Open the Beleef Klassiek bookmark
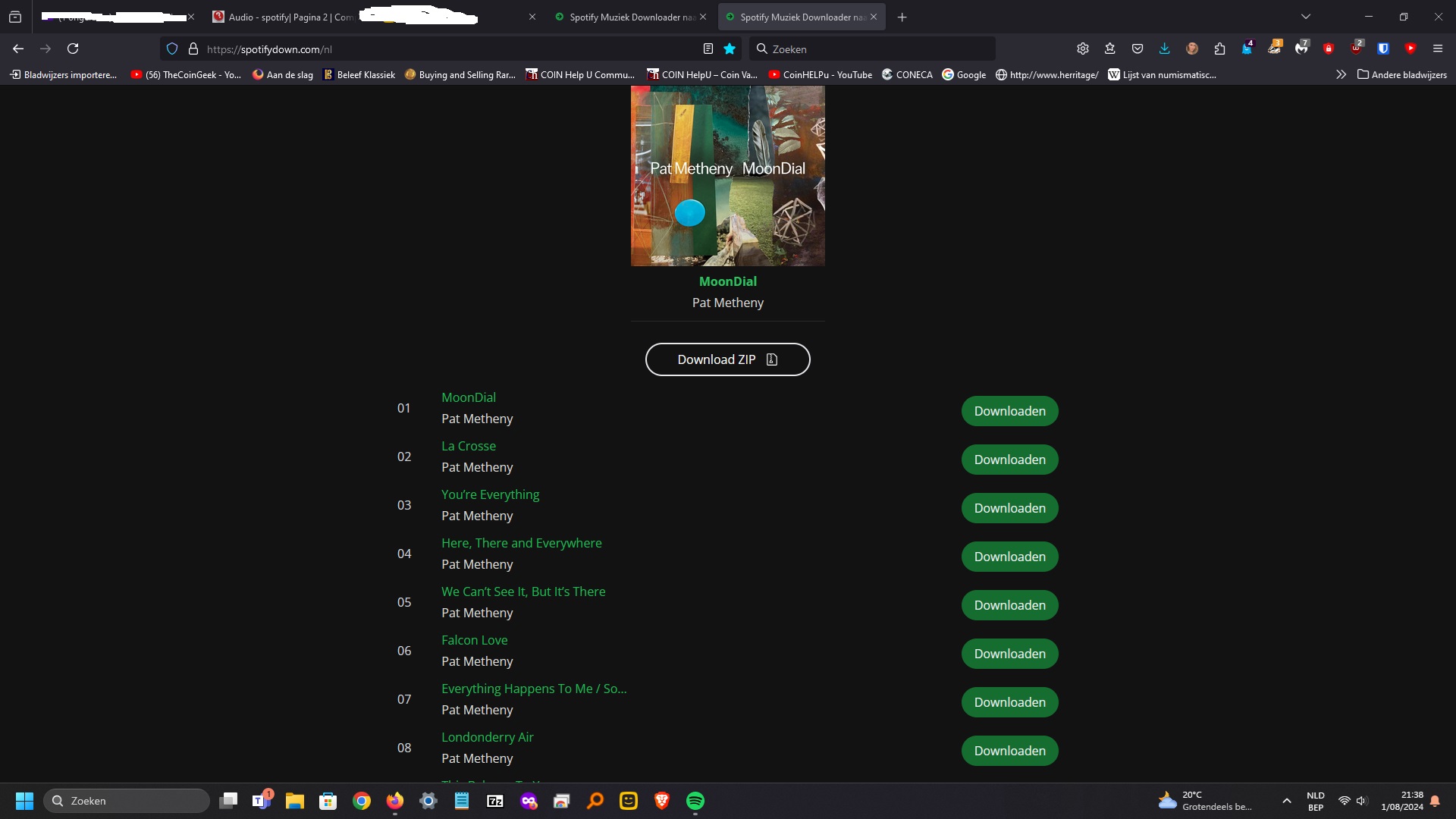Image resolution: width=1456 pixels, height=819 pixels. click(359, 74)
